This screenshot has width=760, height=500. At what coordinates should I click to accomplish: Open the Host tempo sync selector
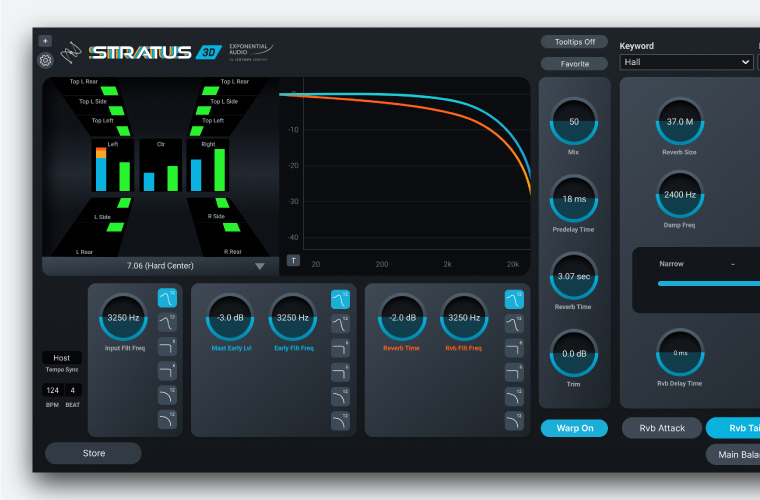pyautogui.click(x=61, y=358)
